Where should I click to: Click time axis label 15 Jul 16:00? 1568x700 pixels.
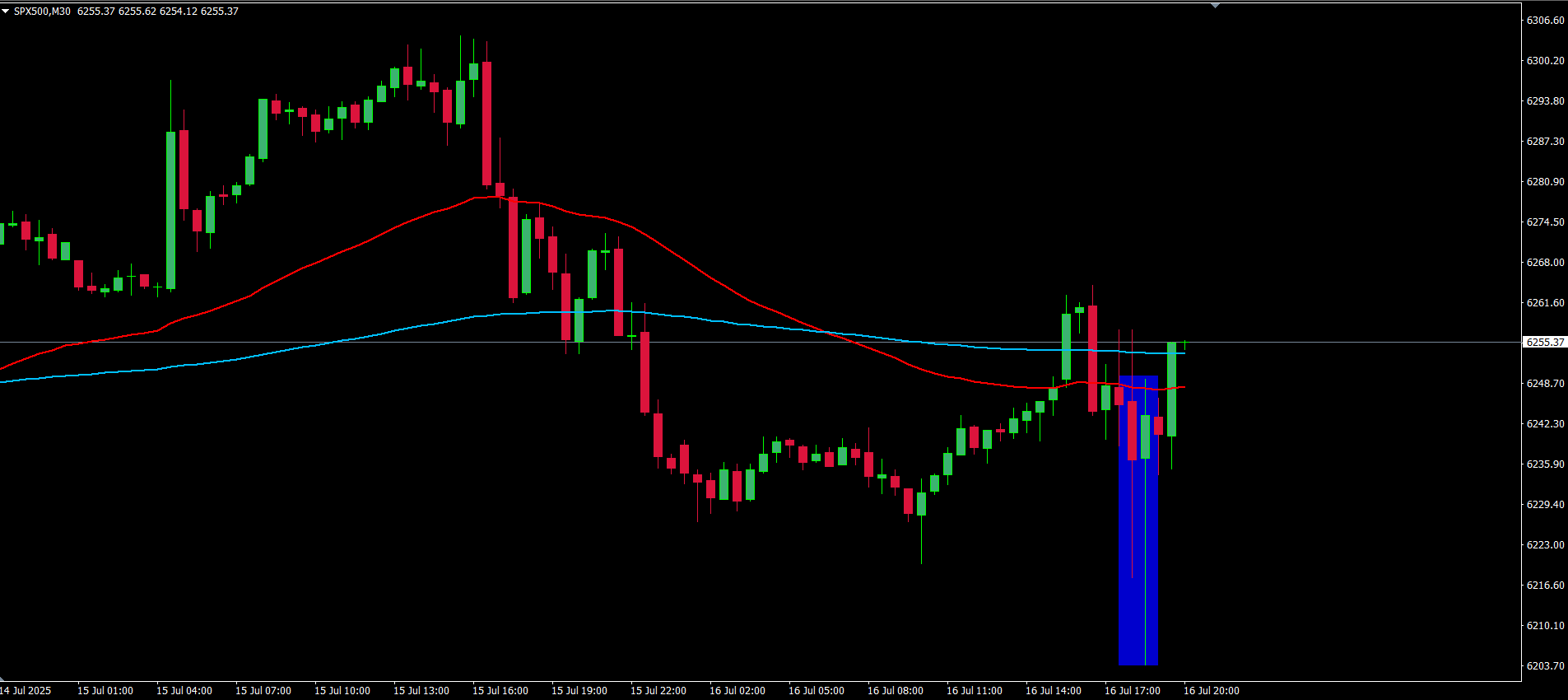click(x=500, y=691)
